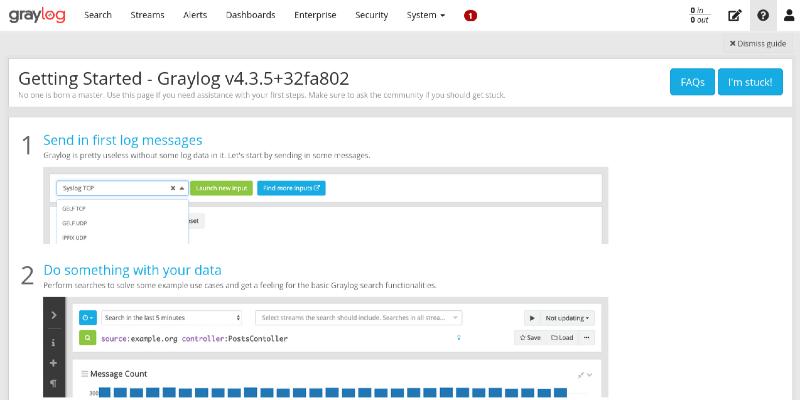Click the green search magnifier icon
Image resolution: width=800 pixels, height=400 pixels.
87,338
